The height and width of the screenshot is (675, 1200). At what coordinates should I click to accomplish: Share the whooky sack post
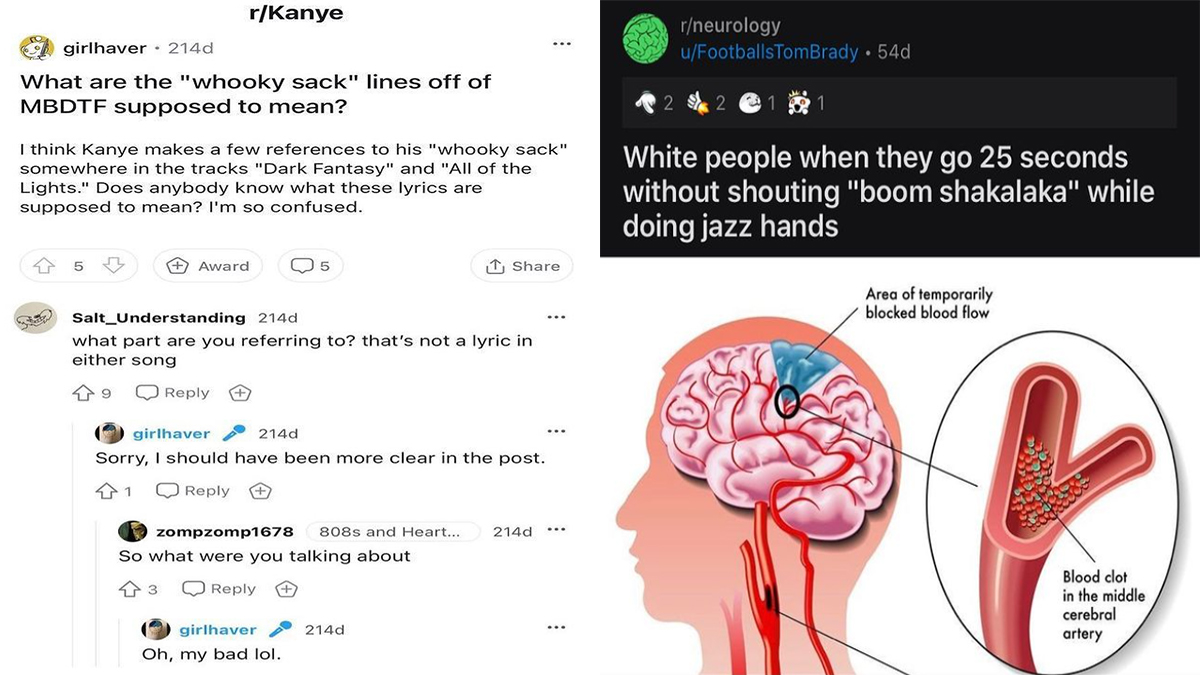pos(522,265)
